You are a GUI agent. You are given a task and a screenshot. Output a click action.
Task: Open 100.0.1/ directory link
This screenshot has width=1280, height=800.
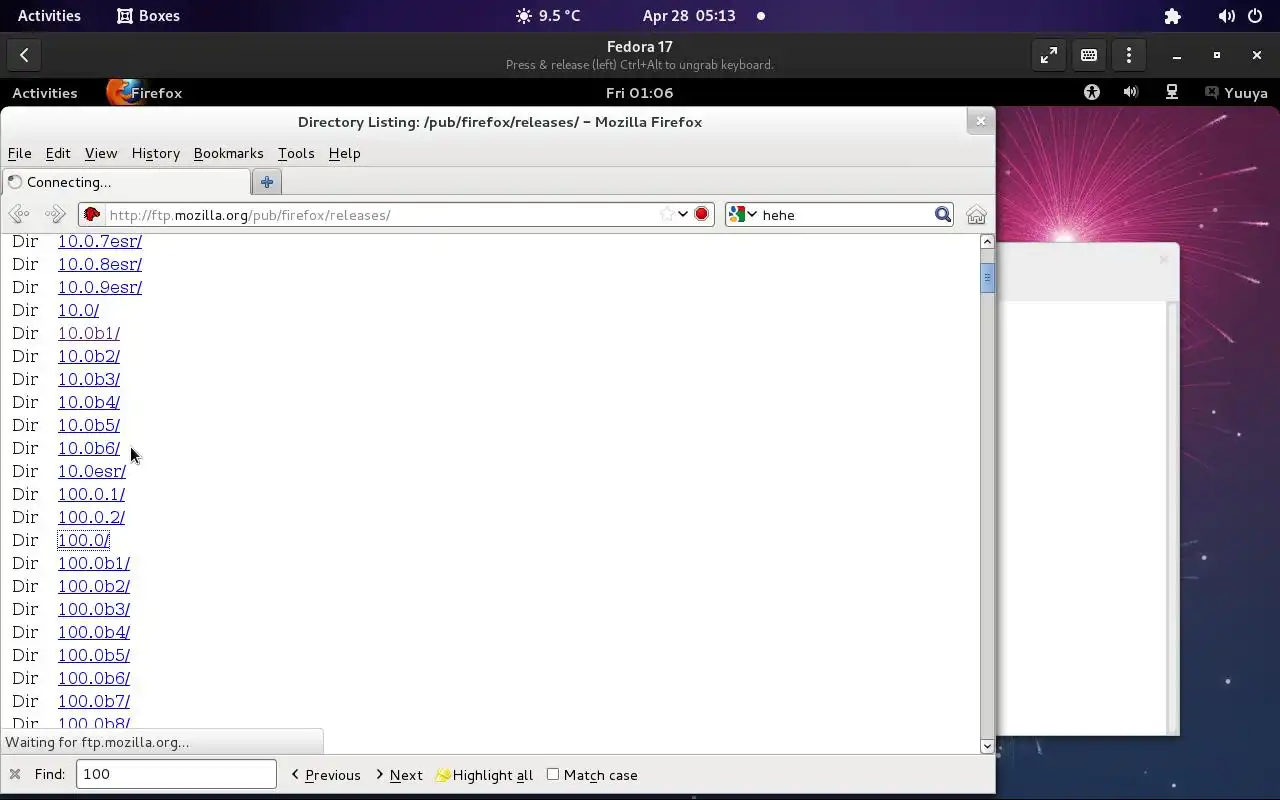coord(91,494)
